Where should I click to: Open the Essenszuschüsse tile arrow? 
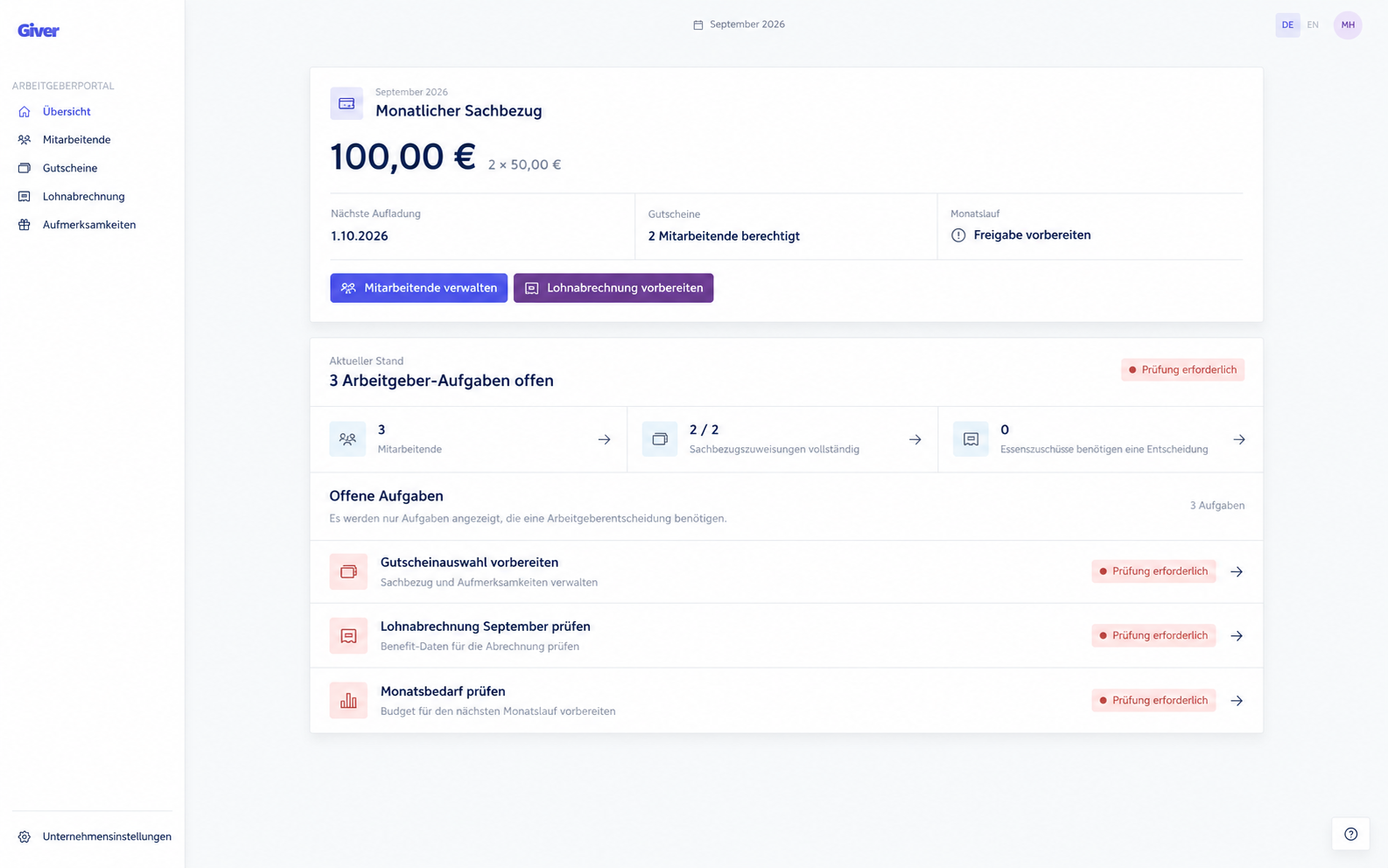pos(1239,439)
